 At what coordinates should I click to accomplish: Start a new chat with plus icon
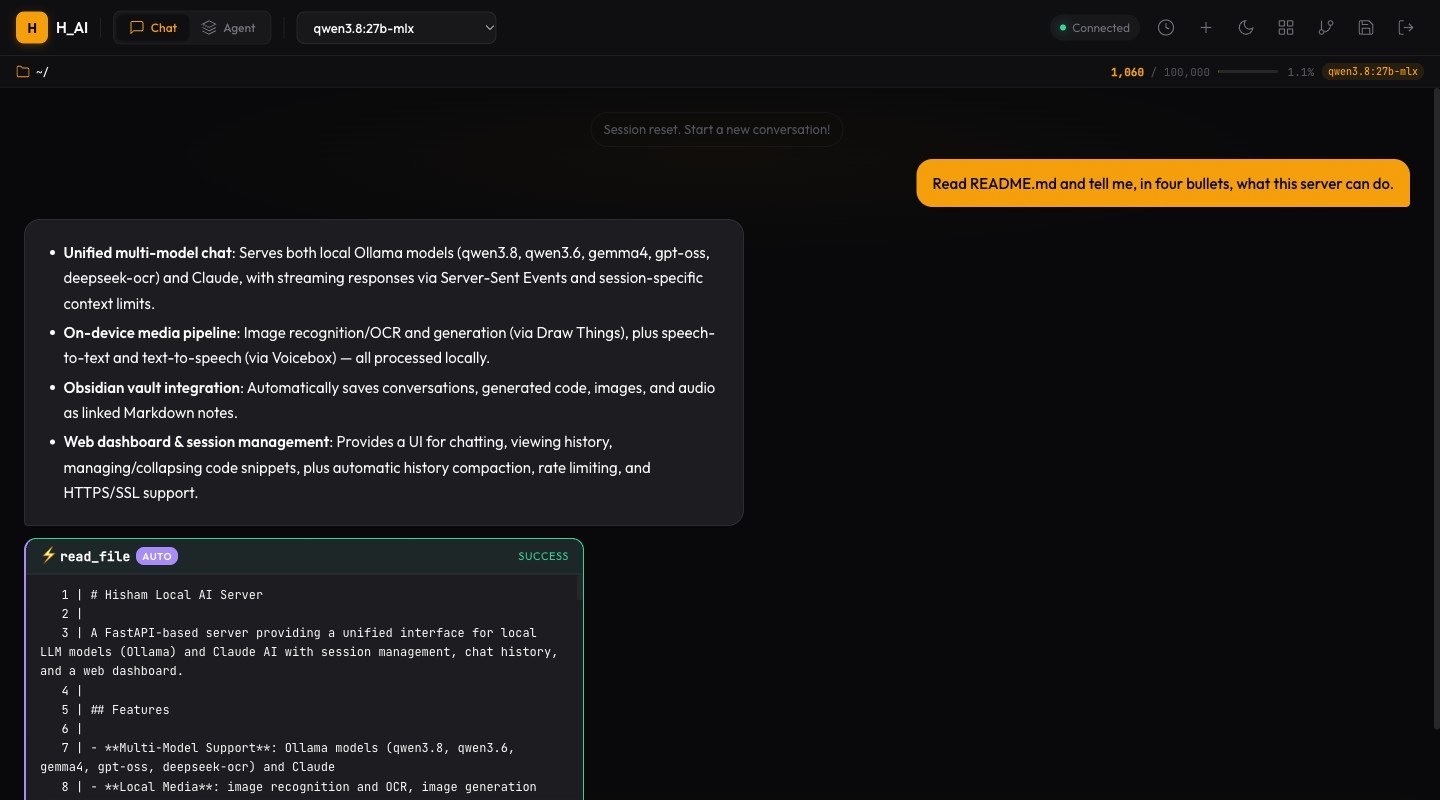coord(1206,28)
